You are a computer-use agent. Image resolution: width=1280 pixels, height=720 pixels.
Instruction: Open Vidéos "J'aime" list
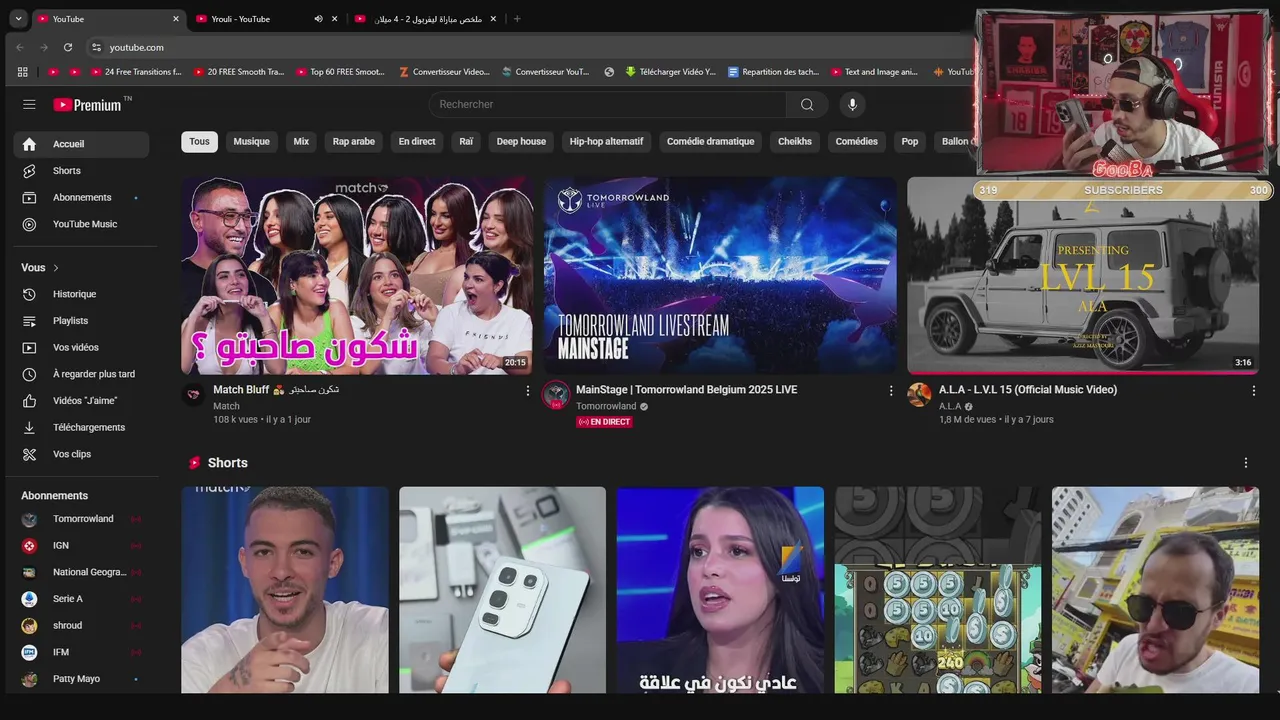pyautogui.click(x=81, y=401)
